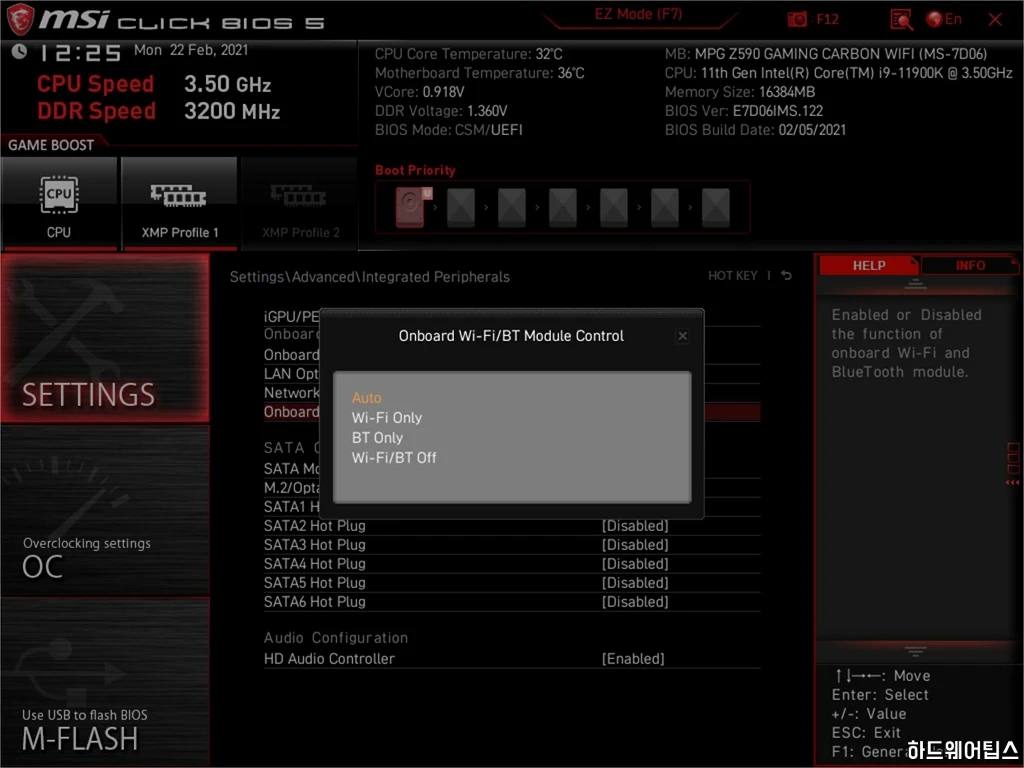
Task: Switch to EZ Mode (F7)
Action: pos(638,14)
